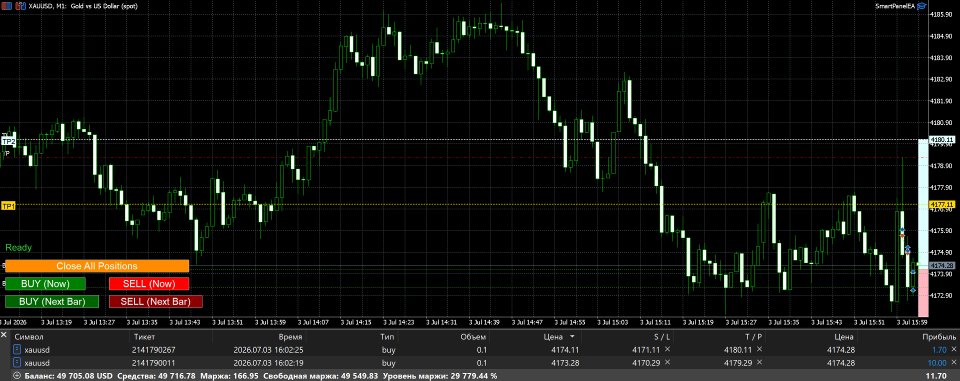Click SELL (Now) button
This screenshot has width=960, height=381.
149,284
